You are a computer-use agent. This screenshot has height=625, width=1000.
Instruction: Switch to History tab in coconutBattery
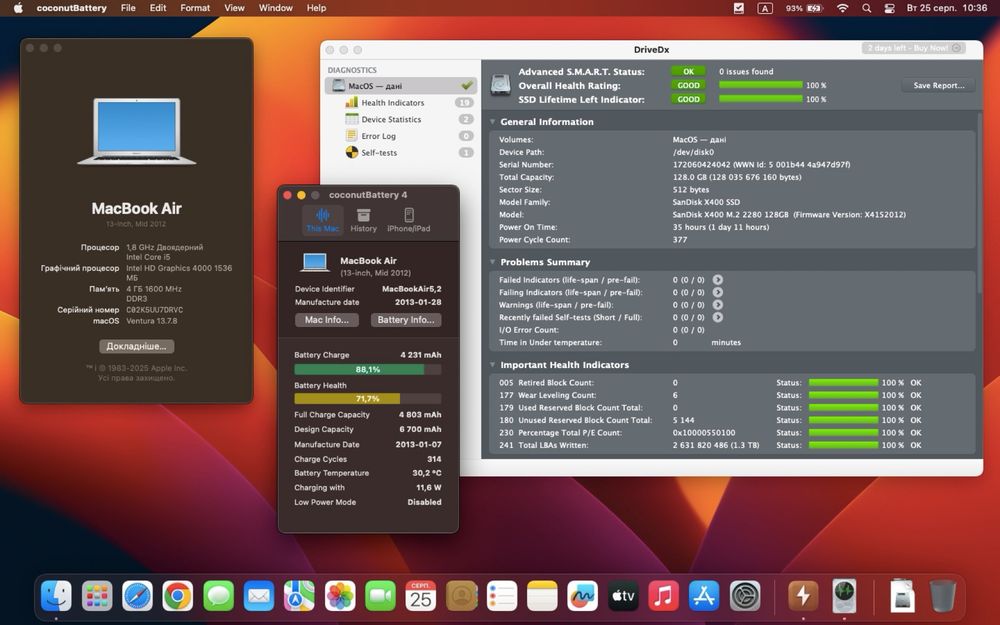(x=364, y=220)
